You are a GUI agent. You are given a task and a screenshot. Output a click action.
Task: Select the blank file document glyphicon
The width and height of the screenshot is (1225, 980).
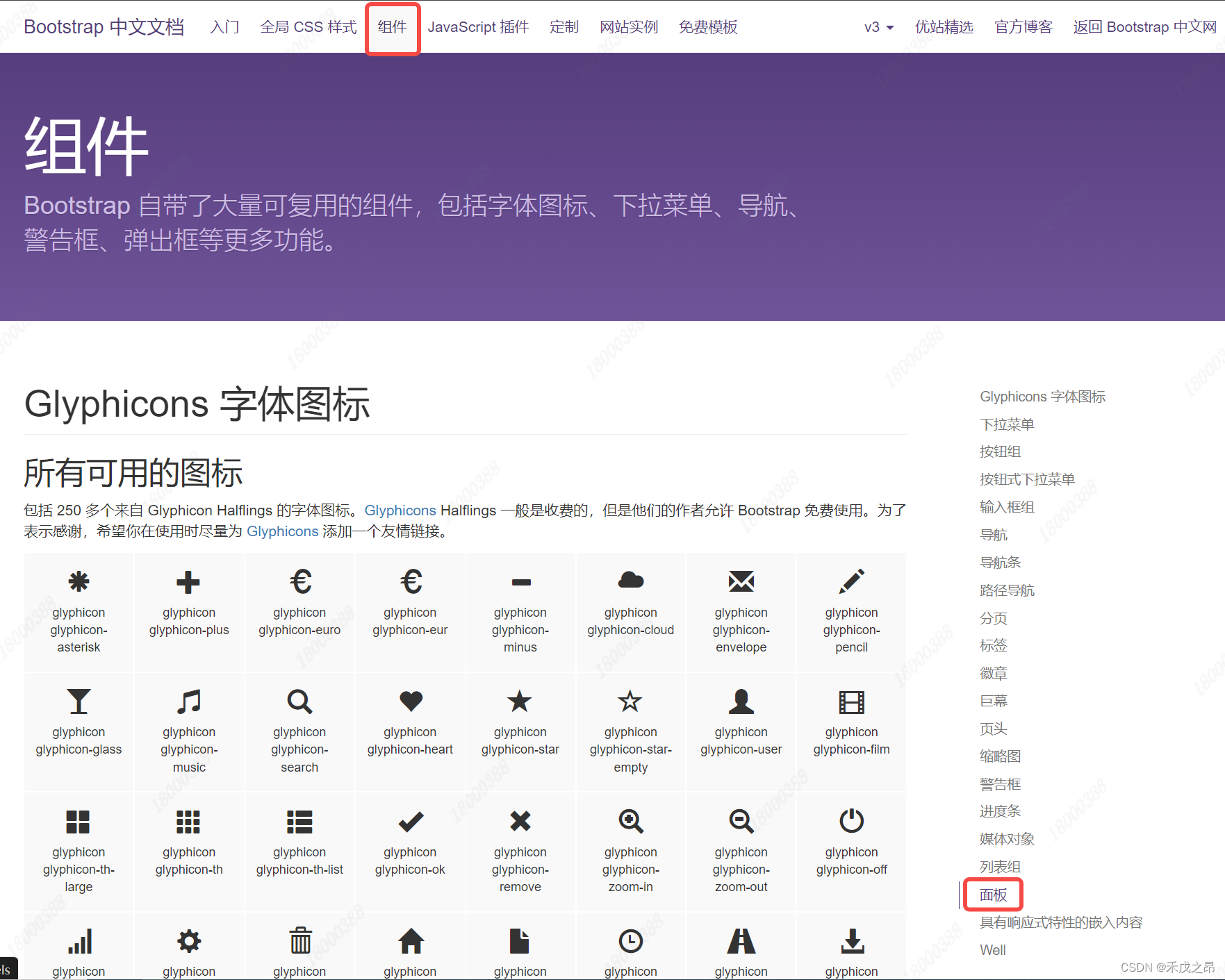[520, 941]
